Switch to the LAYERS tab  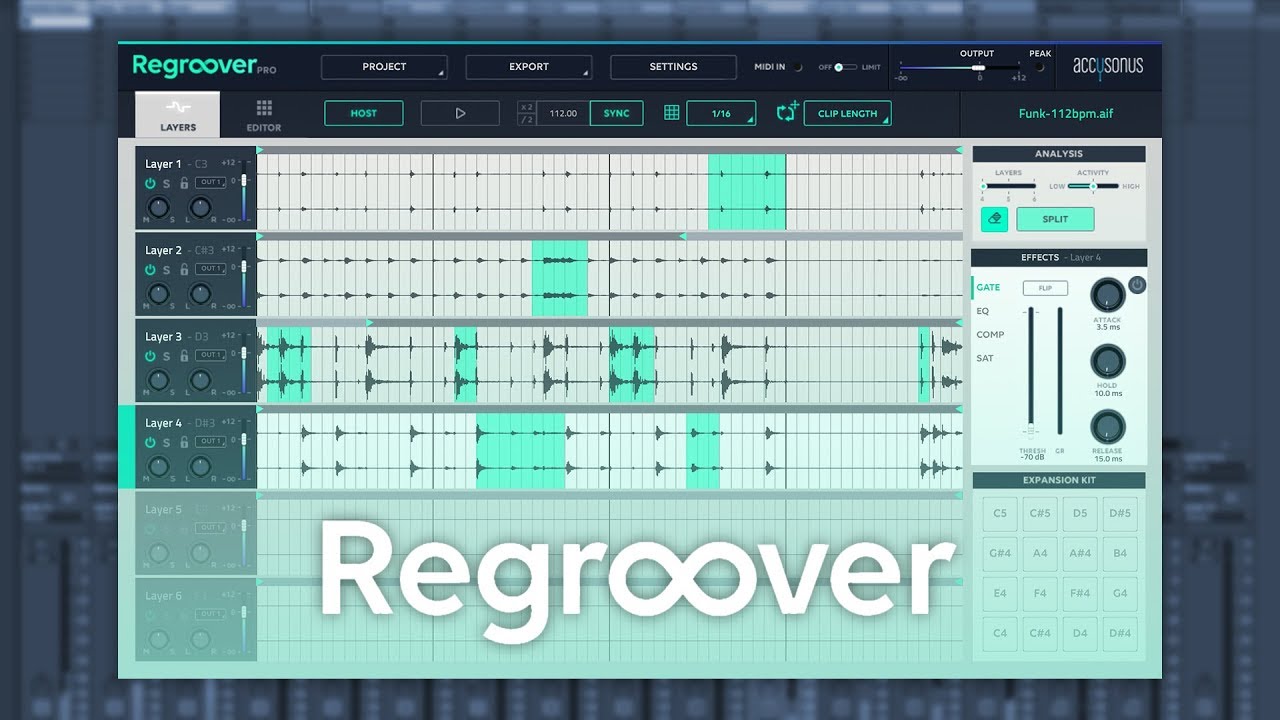pyautogui.click(x=178, y=115)
